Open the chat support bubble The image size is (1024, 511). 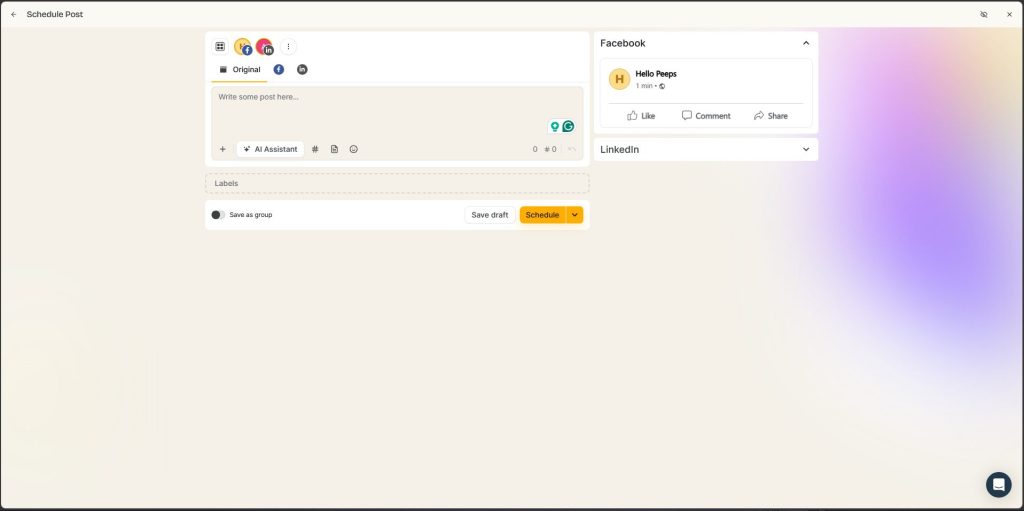point(999,485)
